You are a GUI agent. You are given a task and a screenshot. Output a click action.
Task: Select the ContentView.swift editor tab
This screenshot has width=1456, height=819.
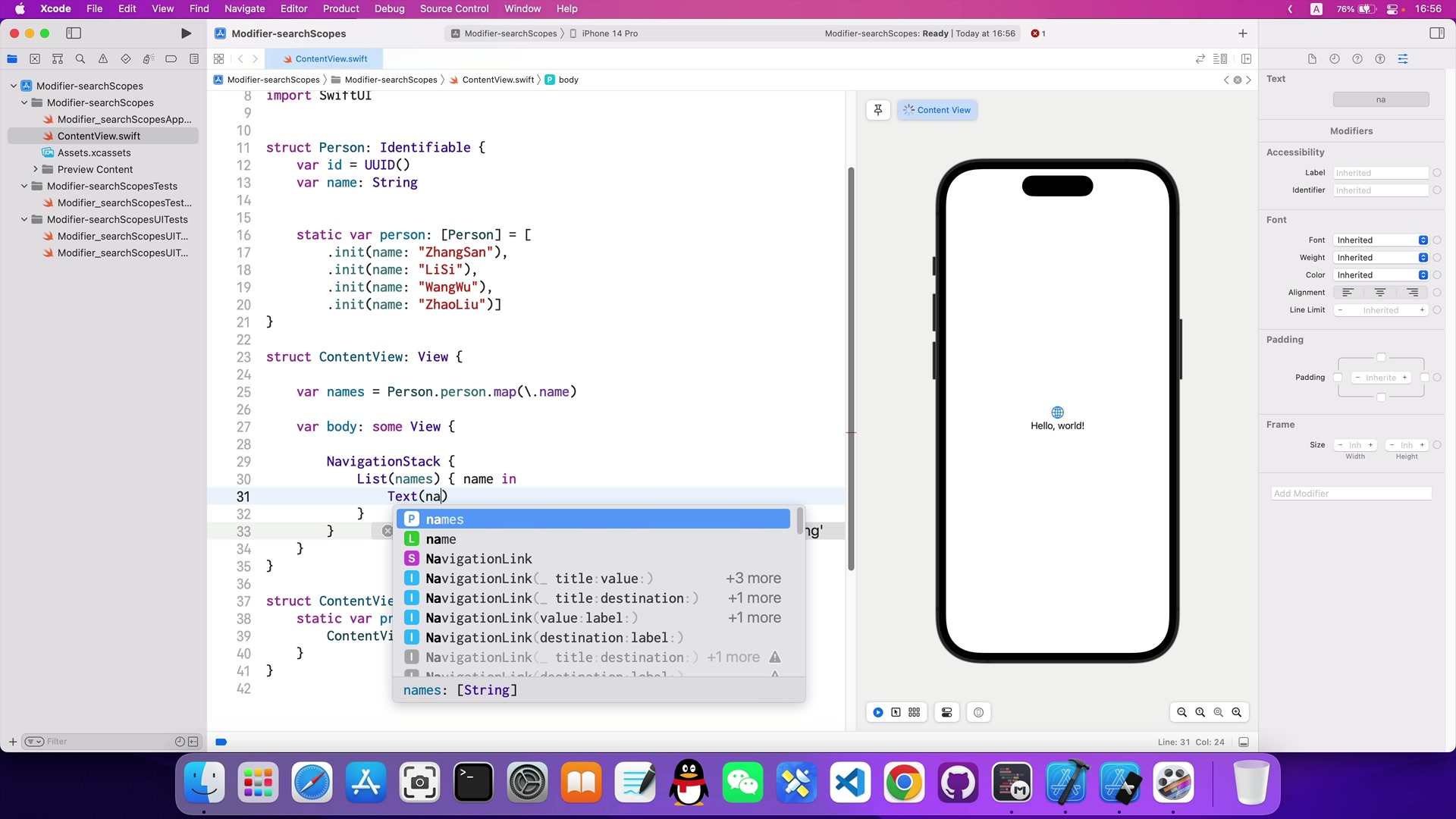coord(325,59)
